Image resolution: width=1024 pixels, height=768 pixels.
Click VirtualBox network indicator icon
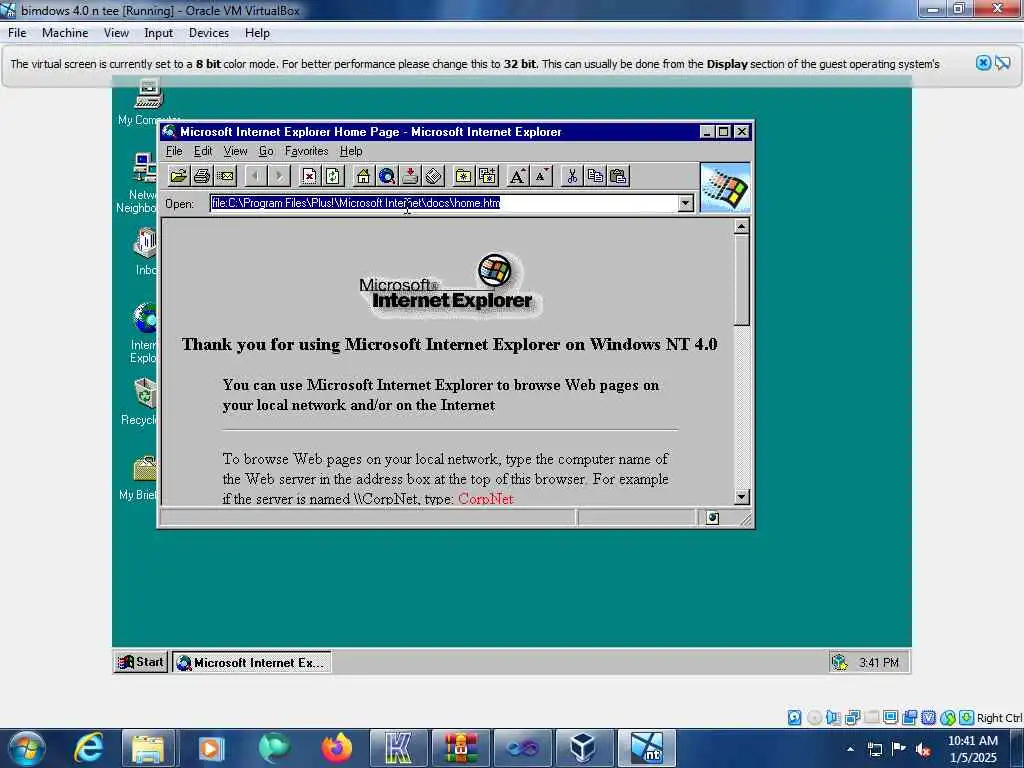click(852, 718)
